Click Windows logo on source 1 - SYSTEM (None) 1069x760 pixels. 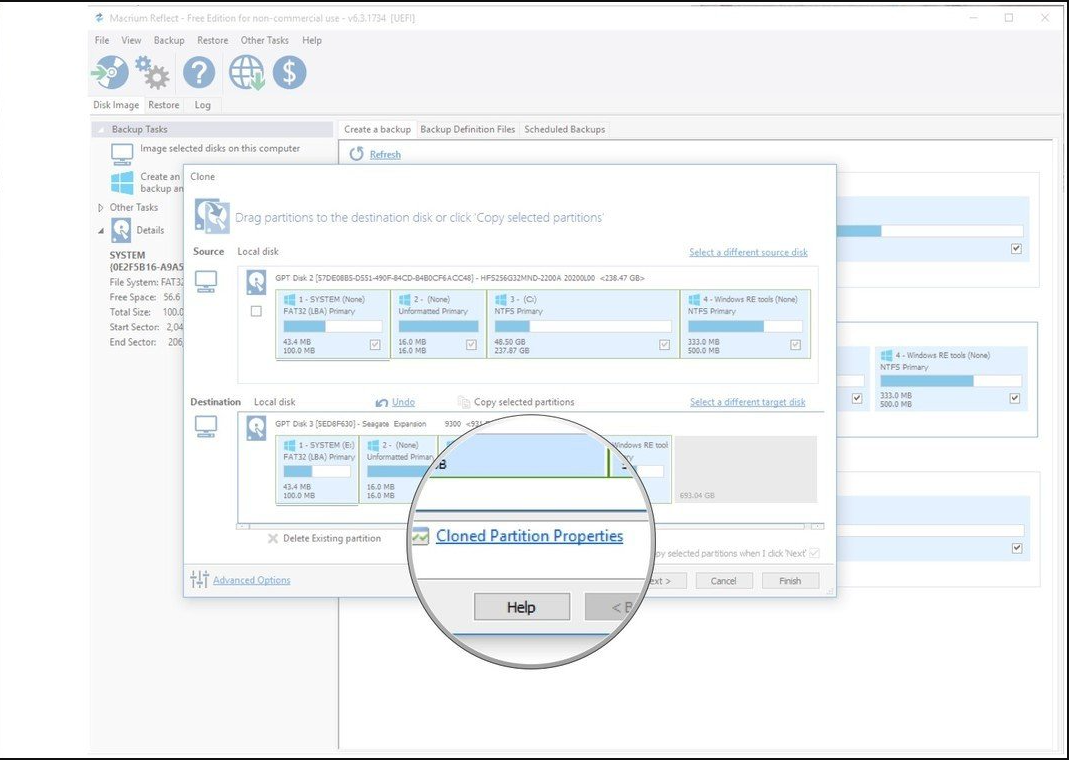(x=289, y=299)
